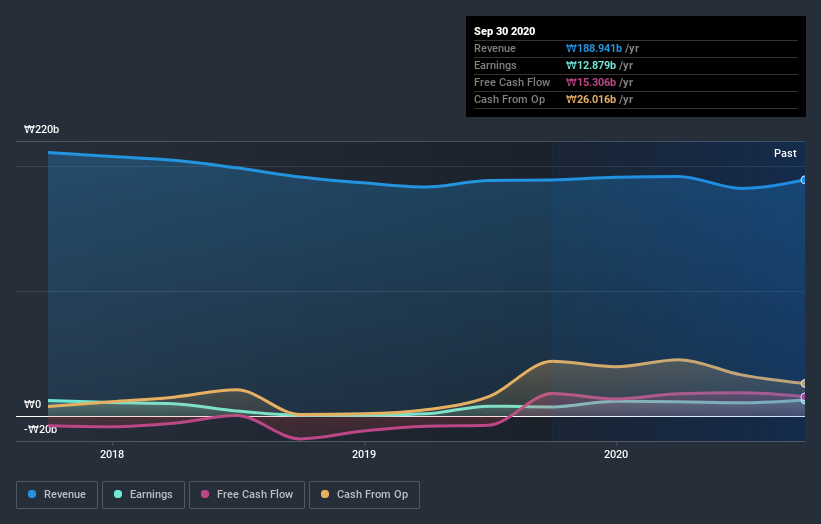Click the -₩20b y-axis label
Image resolution: width=821 pixels, height=524 pixels.
click(40, 430)
